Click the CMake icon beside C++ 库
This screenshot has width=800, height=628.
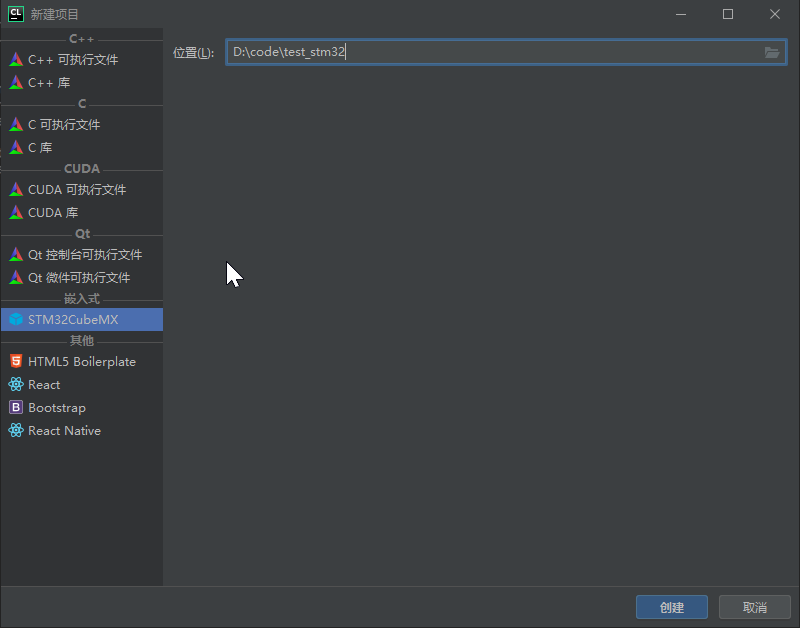pos(16,82)
